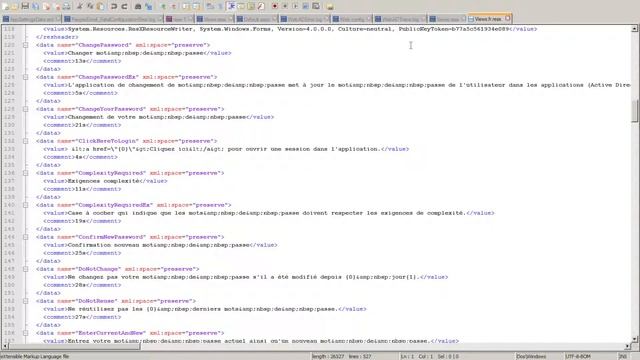Collapse the ChangePasswordEx data block

click(25, 77)
